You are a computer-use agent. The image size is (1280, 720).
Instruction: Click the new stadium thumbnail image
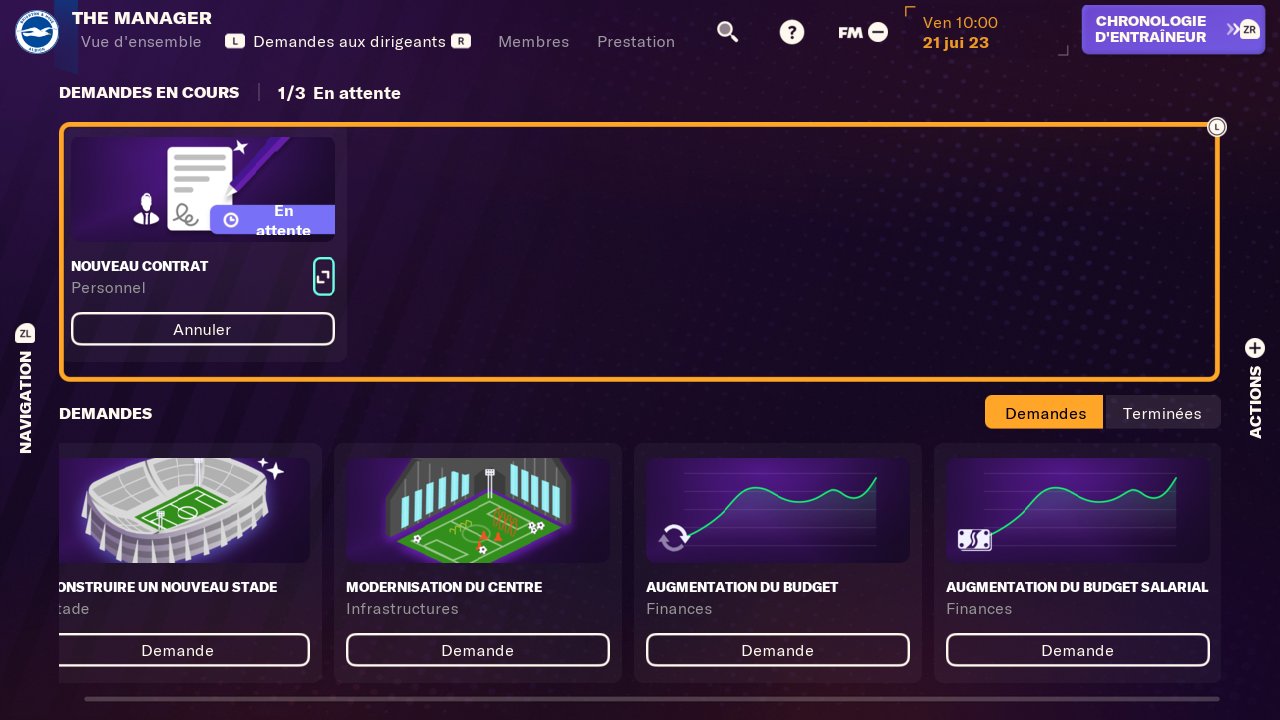185,510
